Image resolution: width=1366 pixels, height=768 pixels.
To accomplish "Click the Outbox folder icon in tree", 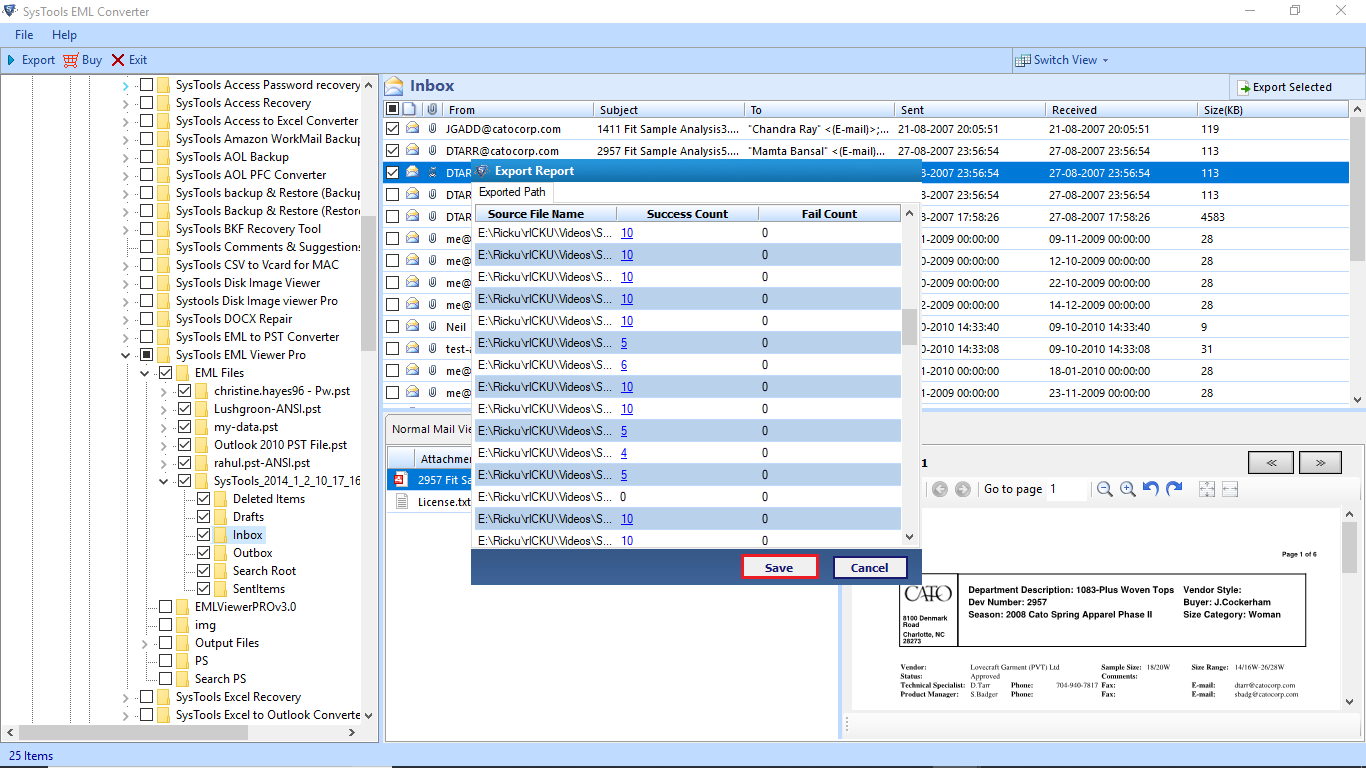I will [x=220, y=553].
